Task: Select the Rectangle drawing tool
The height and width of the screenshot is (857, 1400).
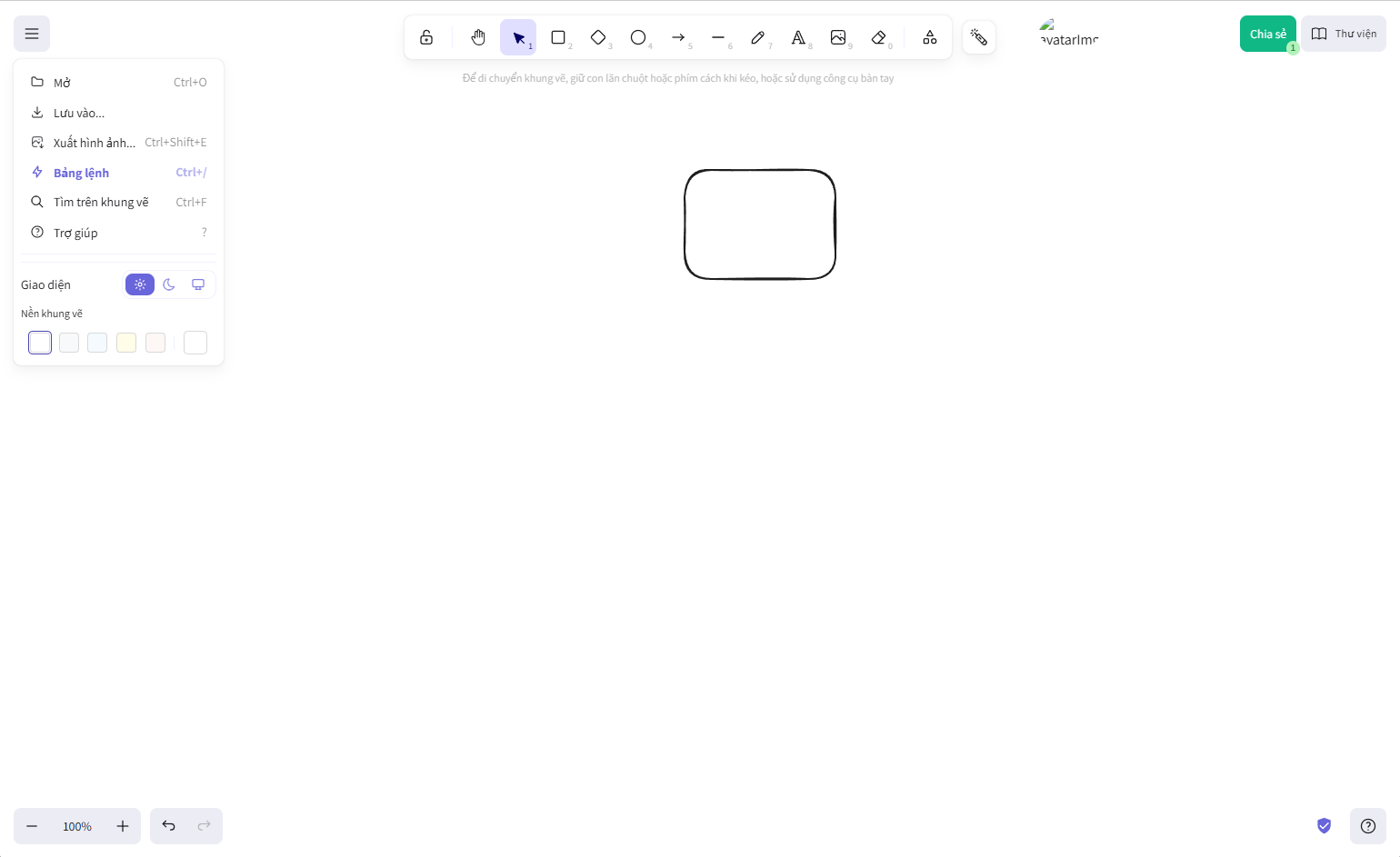Action: [558, 37]
